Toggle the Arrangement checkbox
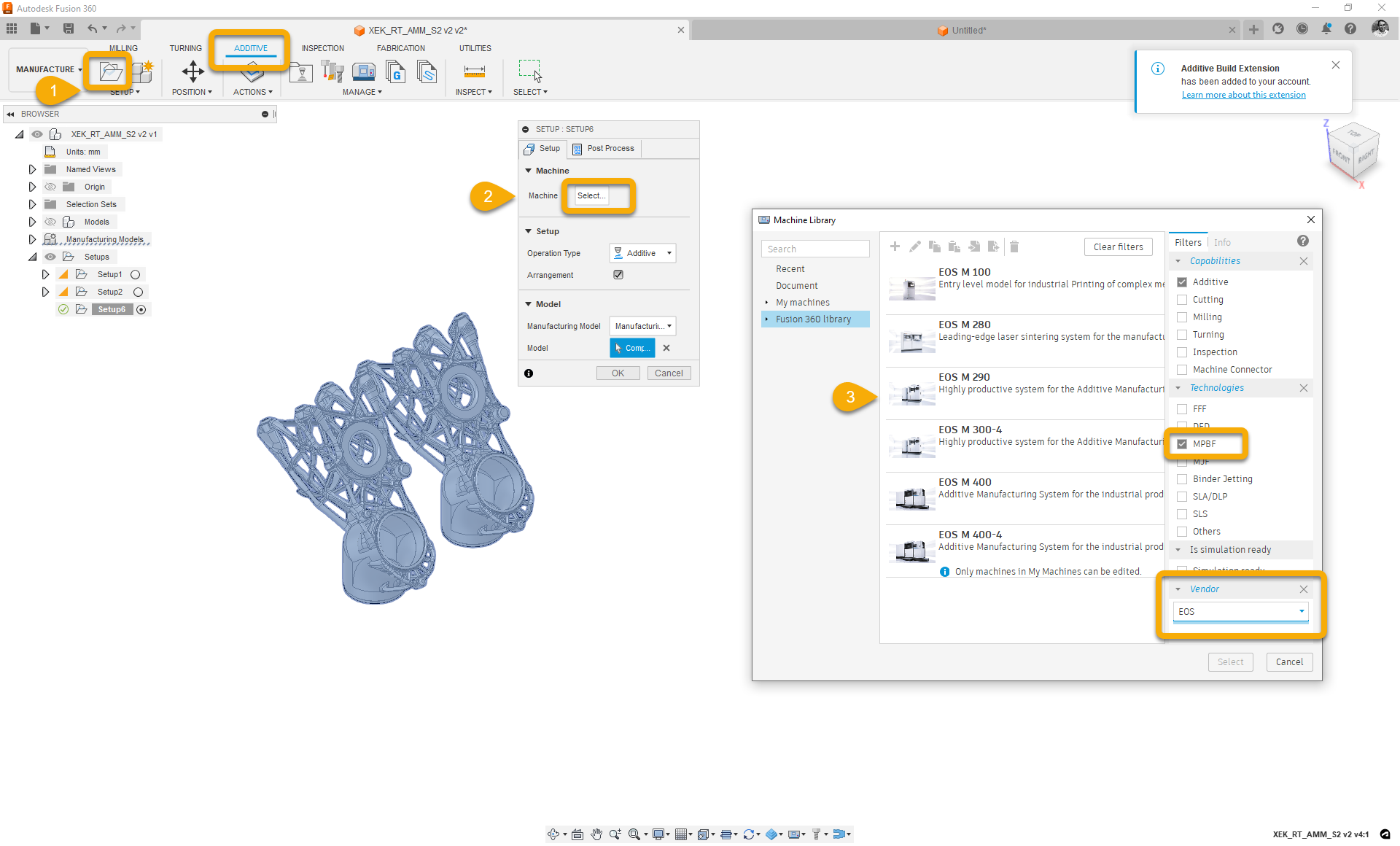This screenshot has width=1400, height=846. coord(618,275)
